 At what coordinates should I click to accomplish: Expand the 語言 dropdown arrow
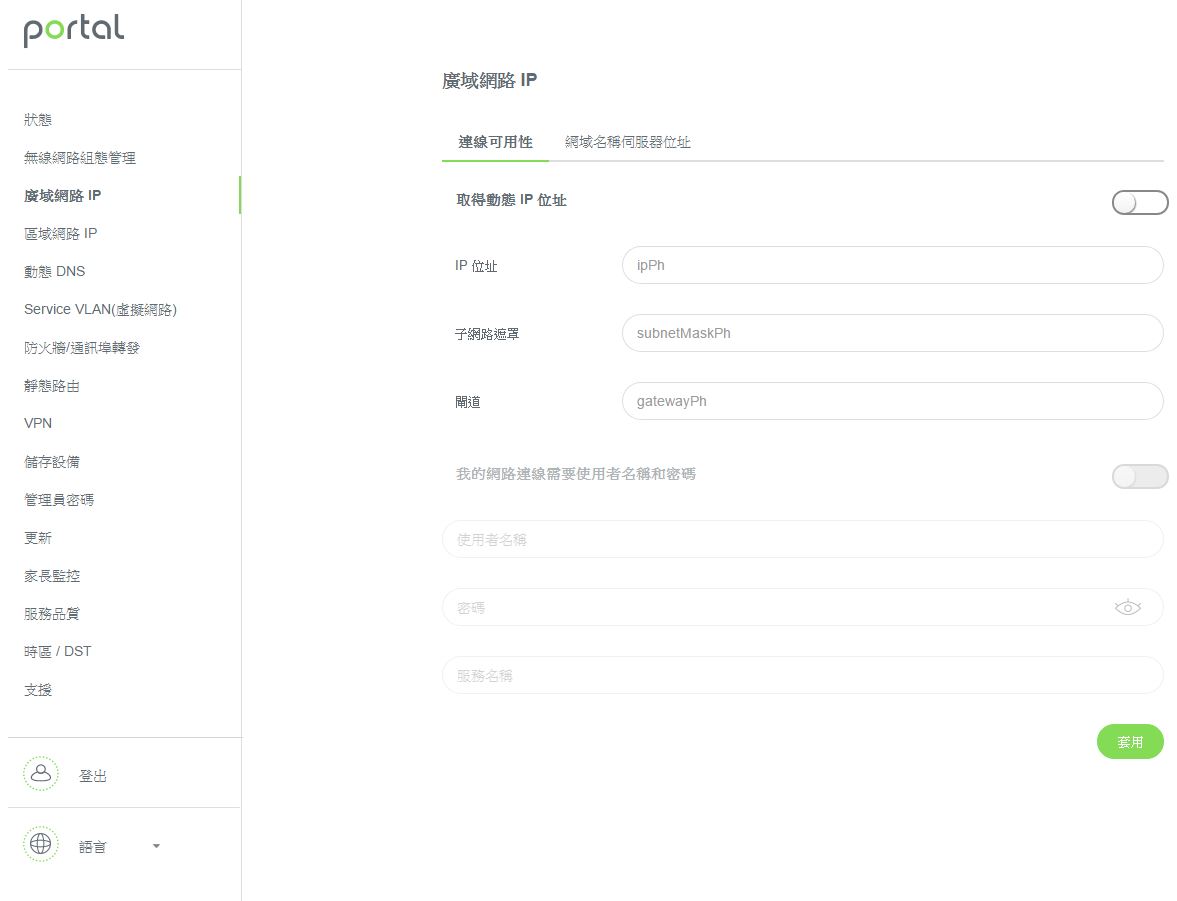(x=156, y=846)
